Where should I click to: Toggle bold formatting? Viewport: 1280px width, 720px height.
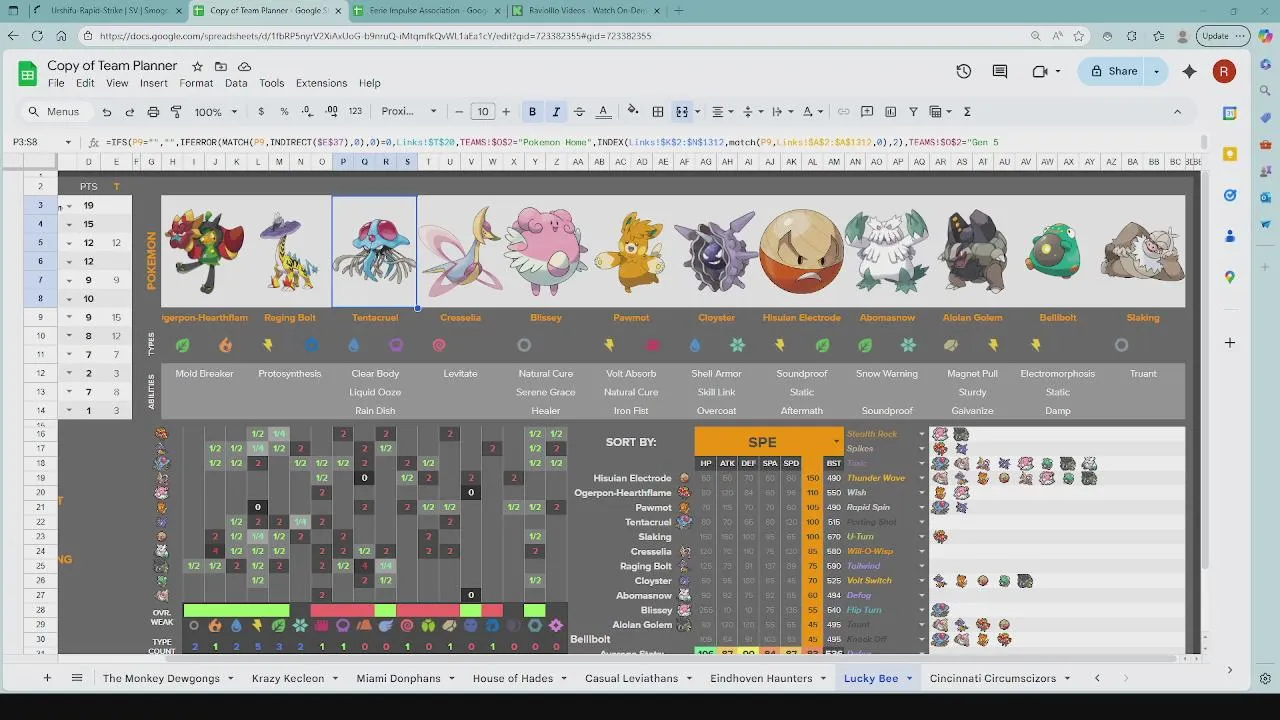click(532, 112)
